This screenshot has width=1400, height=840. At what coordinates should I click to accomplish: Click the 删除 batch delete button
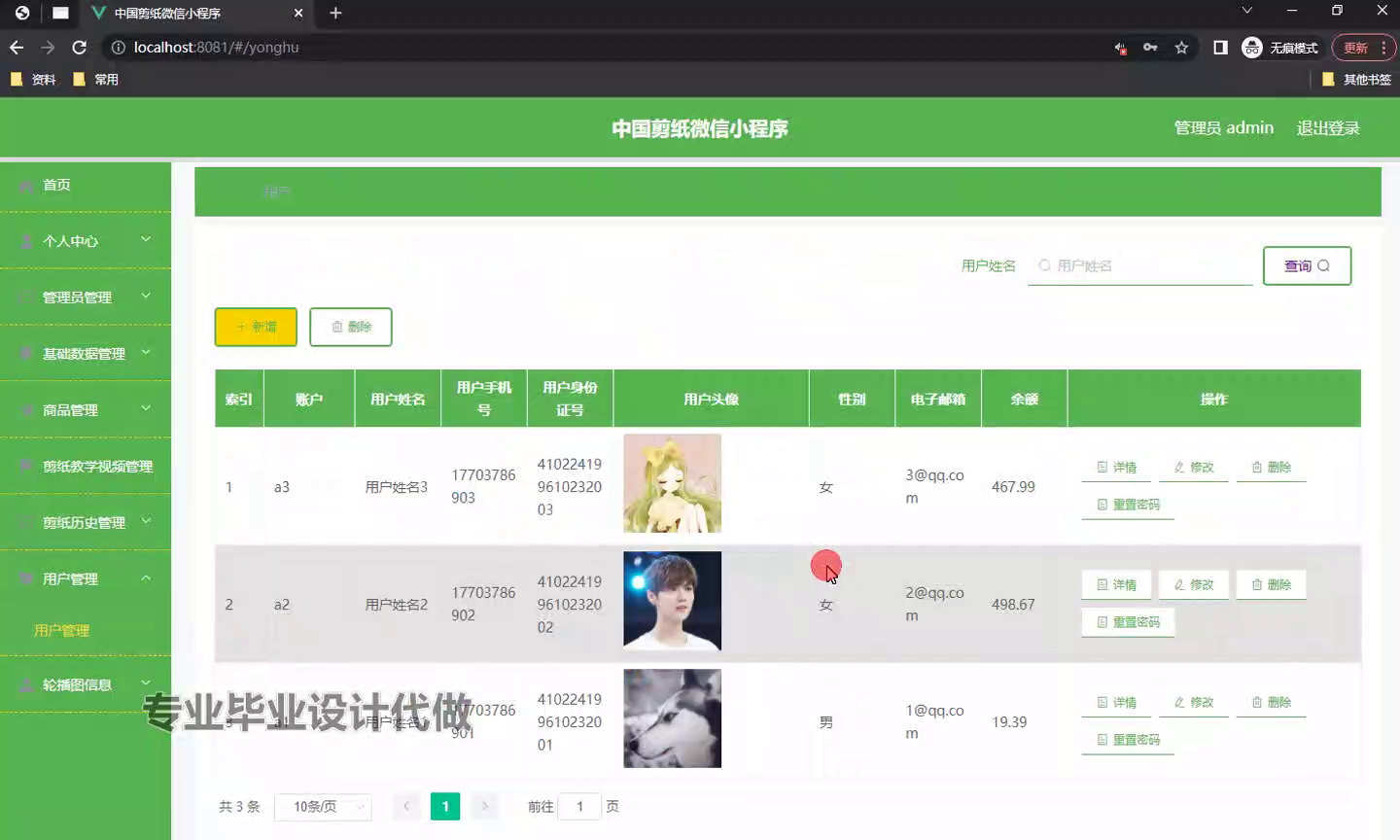point(351,327)
